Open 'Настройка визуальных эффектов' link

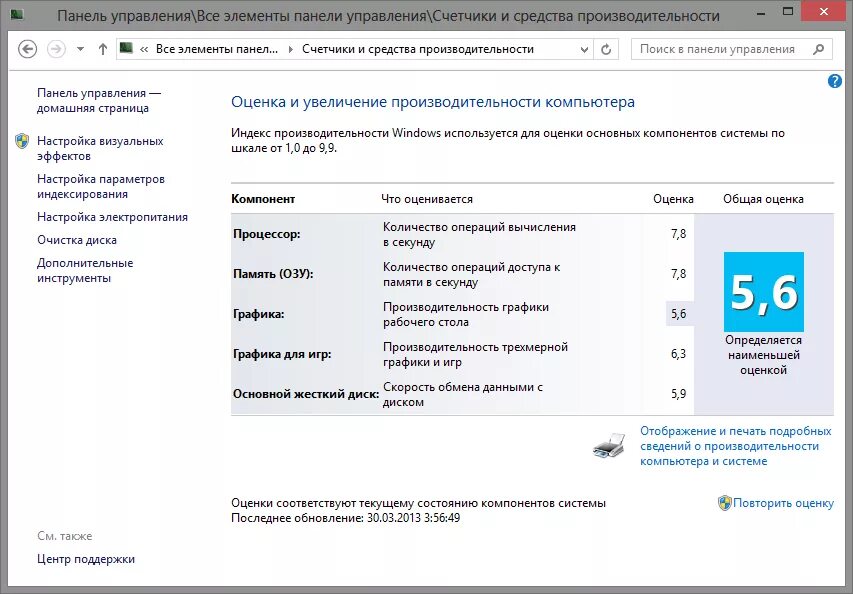[x=100, y=148]
